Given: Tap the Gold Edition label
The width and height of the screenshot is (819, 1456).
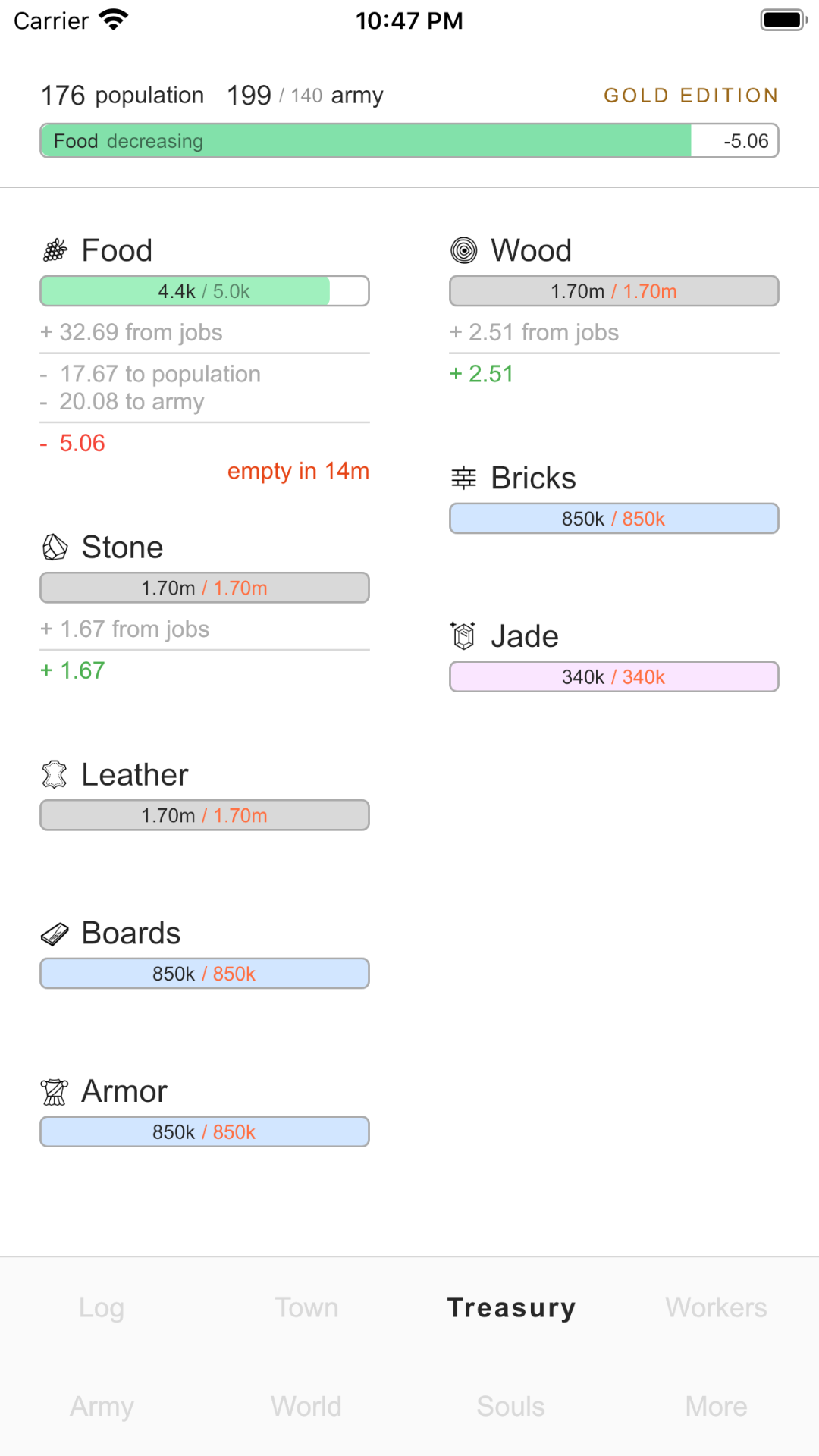Looking at the screenshot, I should click(691, 96).
